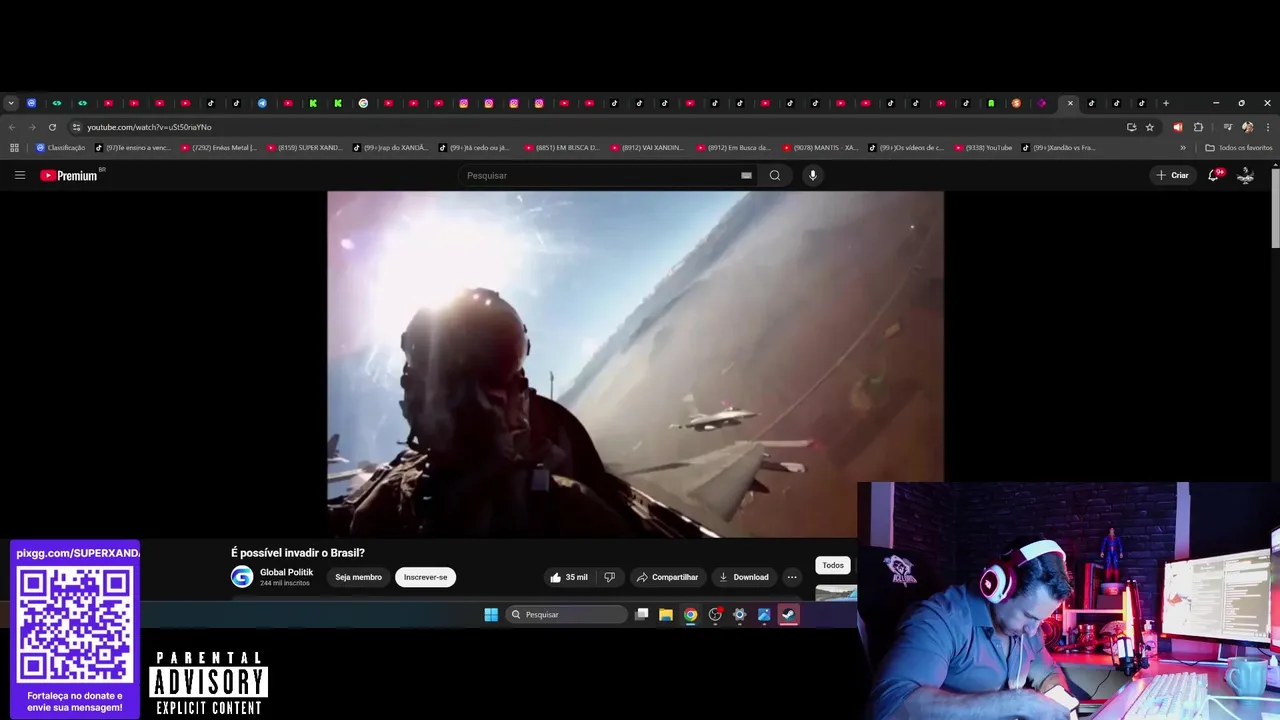Image resolution: width=1280 pixels, height=720 pixels.
Task: Switch to the Telegram tab
Action: coord(262,103)
